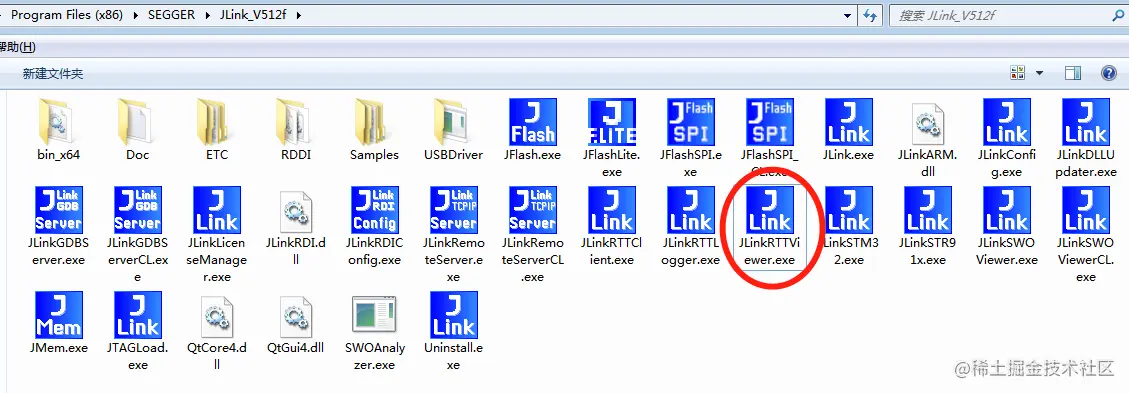The height and width of the screenshot is (393, 1129).
Task: Select the JLinkGDBServer.exe icon
Action: (x=58, y=209)
